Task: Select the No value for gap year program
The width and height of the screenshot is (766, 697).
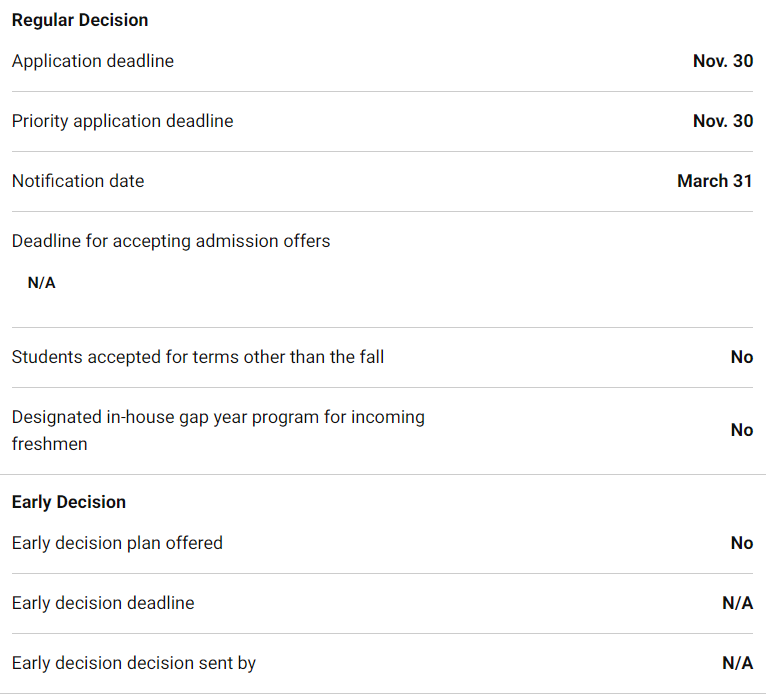Action: (741, 430)
